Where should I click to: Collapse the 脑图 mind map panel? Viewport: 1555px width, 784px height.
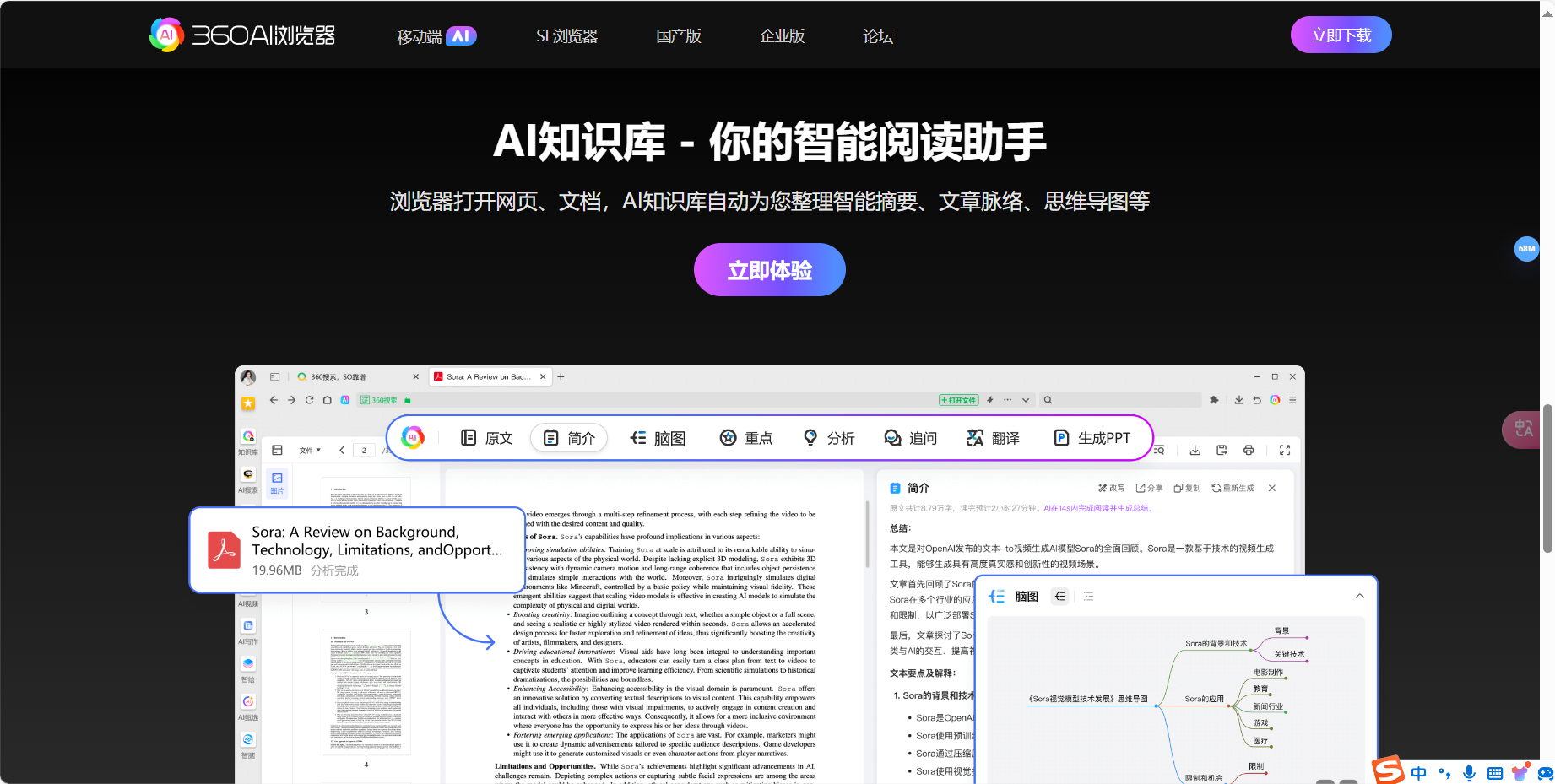tap(1360, 596)
